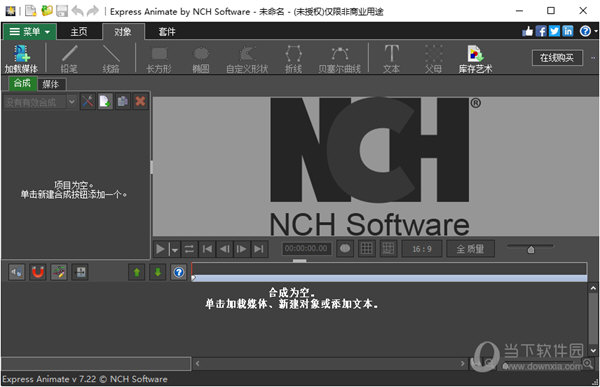Image resolution: width=600 pixels, height=387 pixels.
Task: Share on LinkedIn icon
Action: coord(568,31)
